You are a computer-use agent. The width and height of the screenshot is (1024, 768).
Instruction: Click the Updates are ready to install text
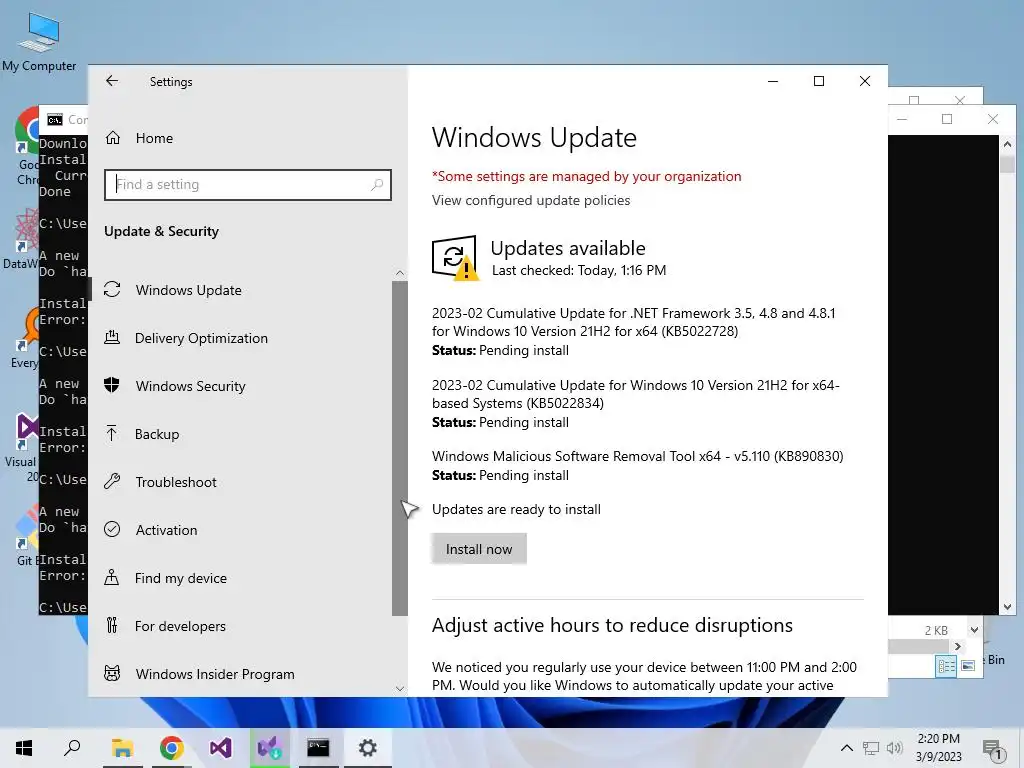click(516, 509)
